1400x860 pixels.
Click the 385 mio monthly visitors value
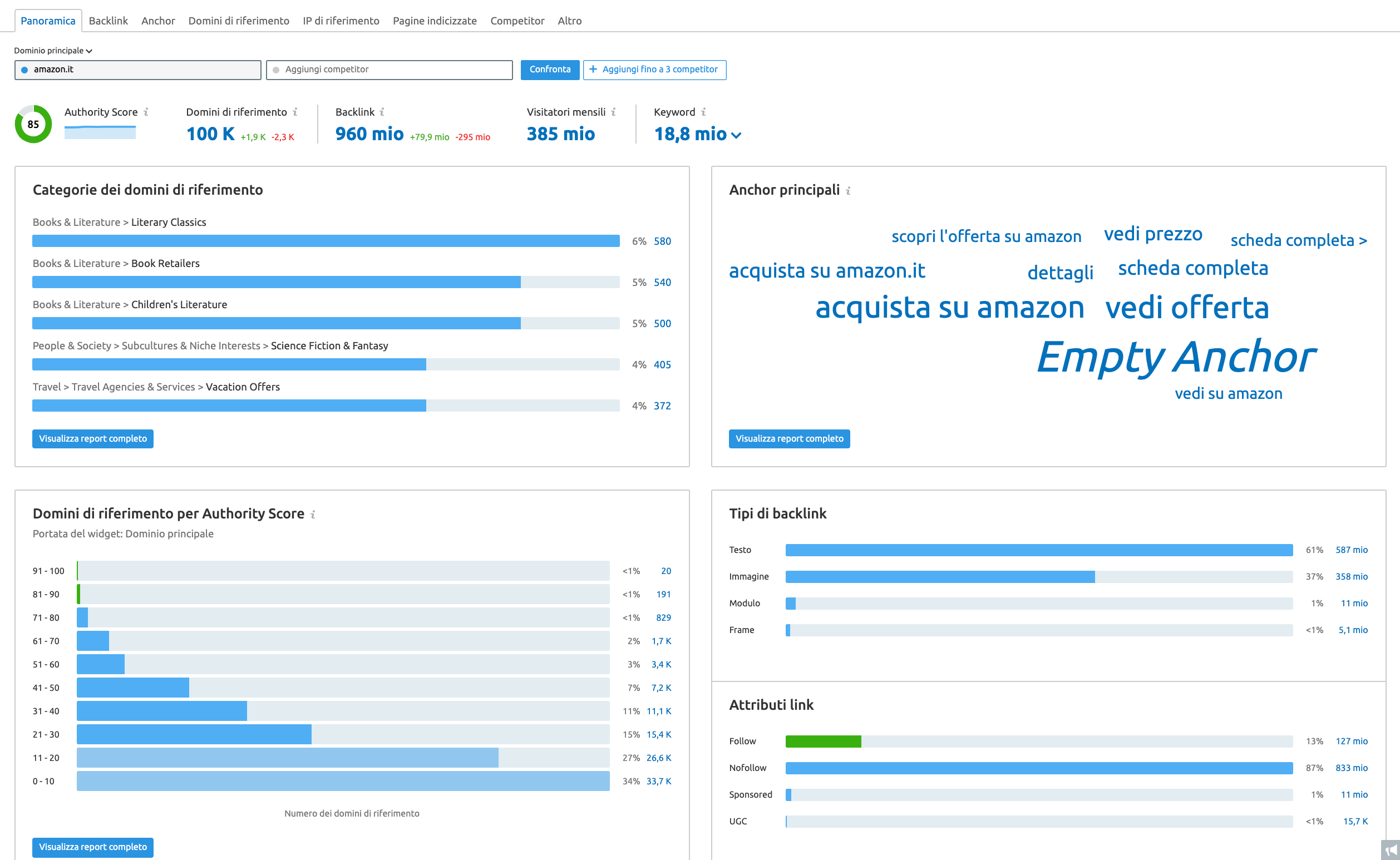561,134
